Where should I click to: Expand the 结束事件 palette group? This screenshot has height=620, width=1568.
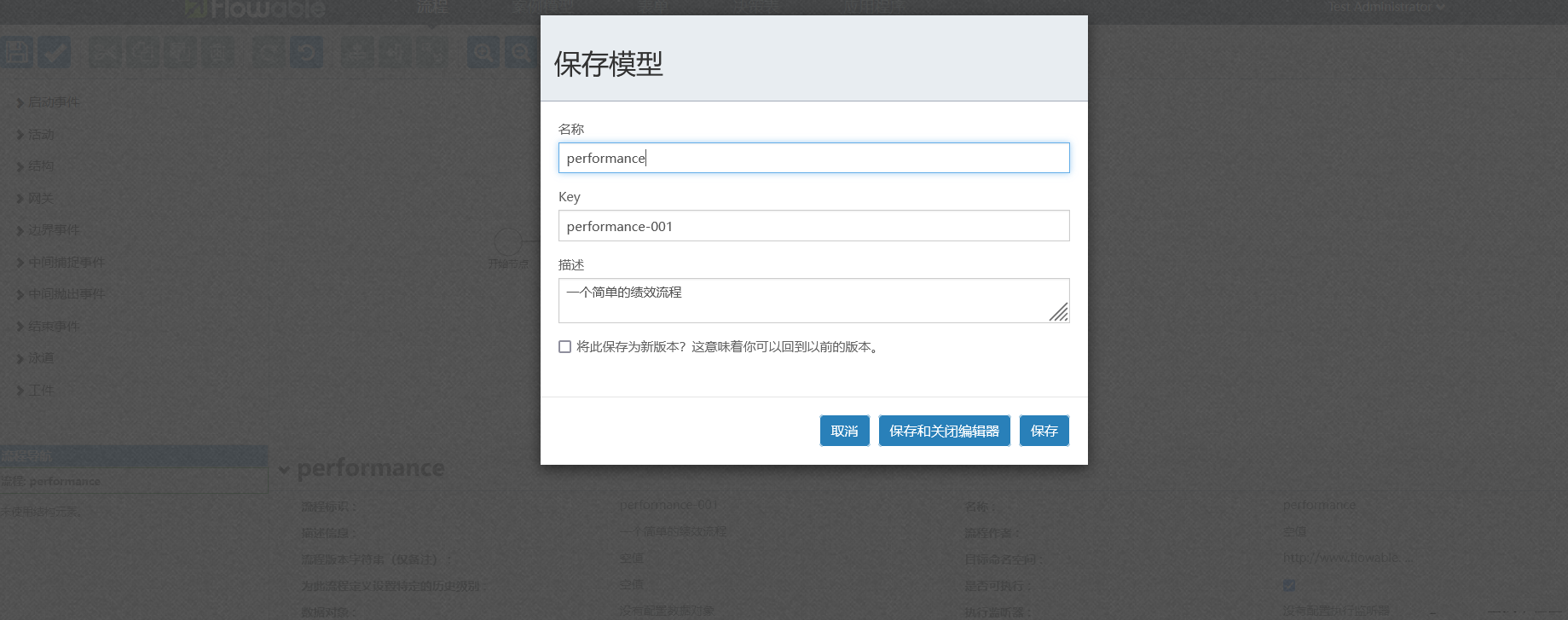(x=48, y=327)
